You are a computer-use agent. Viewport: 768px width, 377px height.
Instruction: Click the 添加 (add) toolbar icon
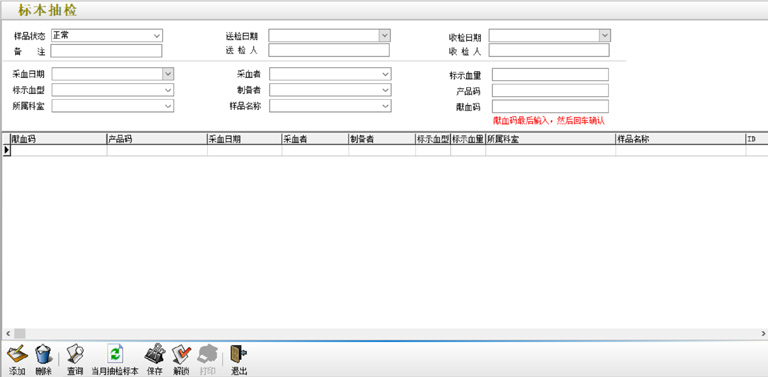tap(17, 354)
